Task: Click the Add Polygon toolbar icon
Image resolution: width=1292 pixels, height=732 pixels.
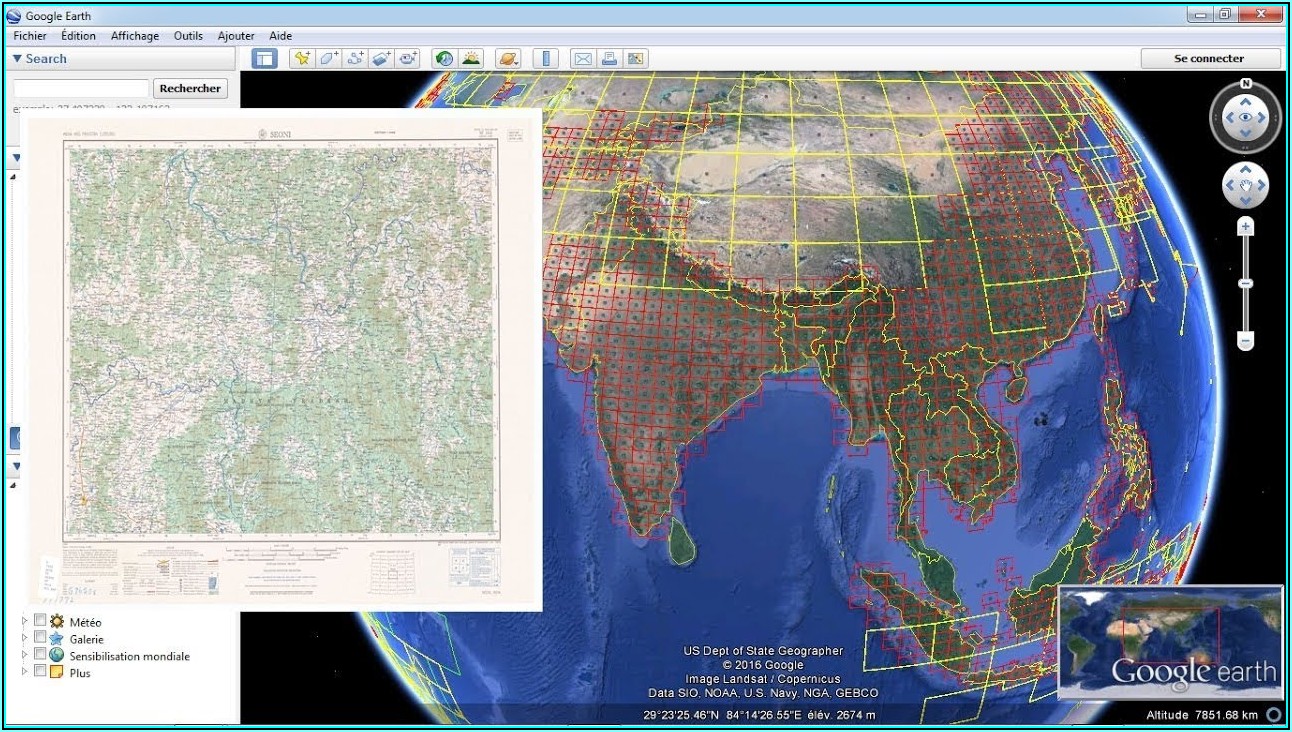Action: click(x=328, y=59)
